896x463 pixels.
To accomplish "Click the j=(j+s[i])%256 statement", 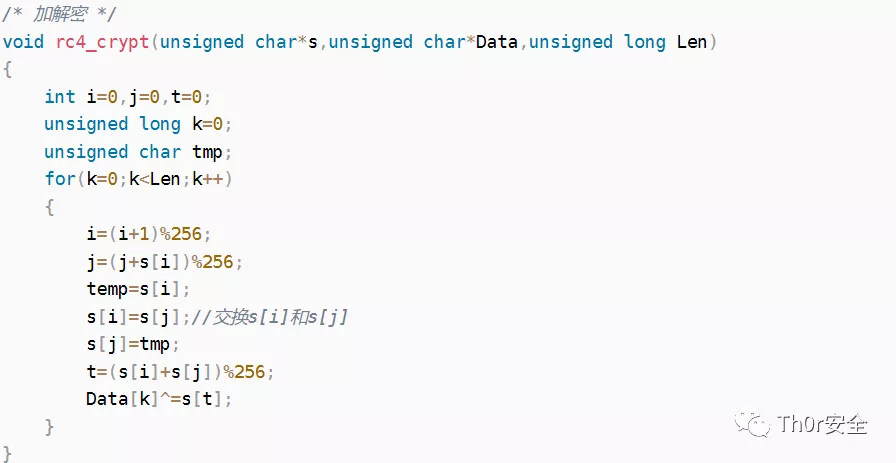I will point(165,262).
